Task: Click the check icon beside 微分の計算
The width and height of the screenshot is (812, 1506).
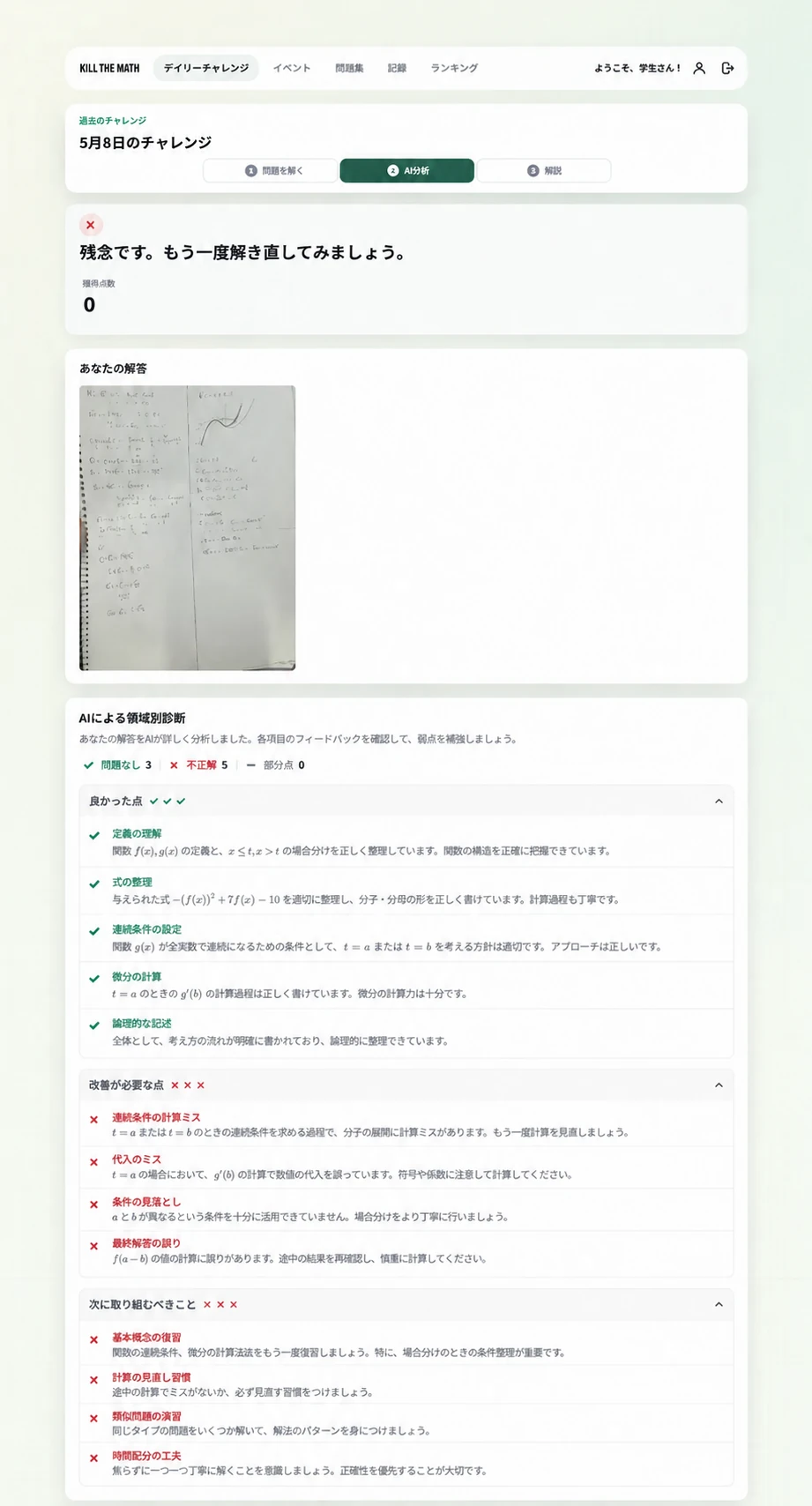Action: (x=94, y=979)
